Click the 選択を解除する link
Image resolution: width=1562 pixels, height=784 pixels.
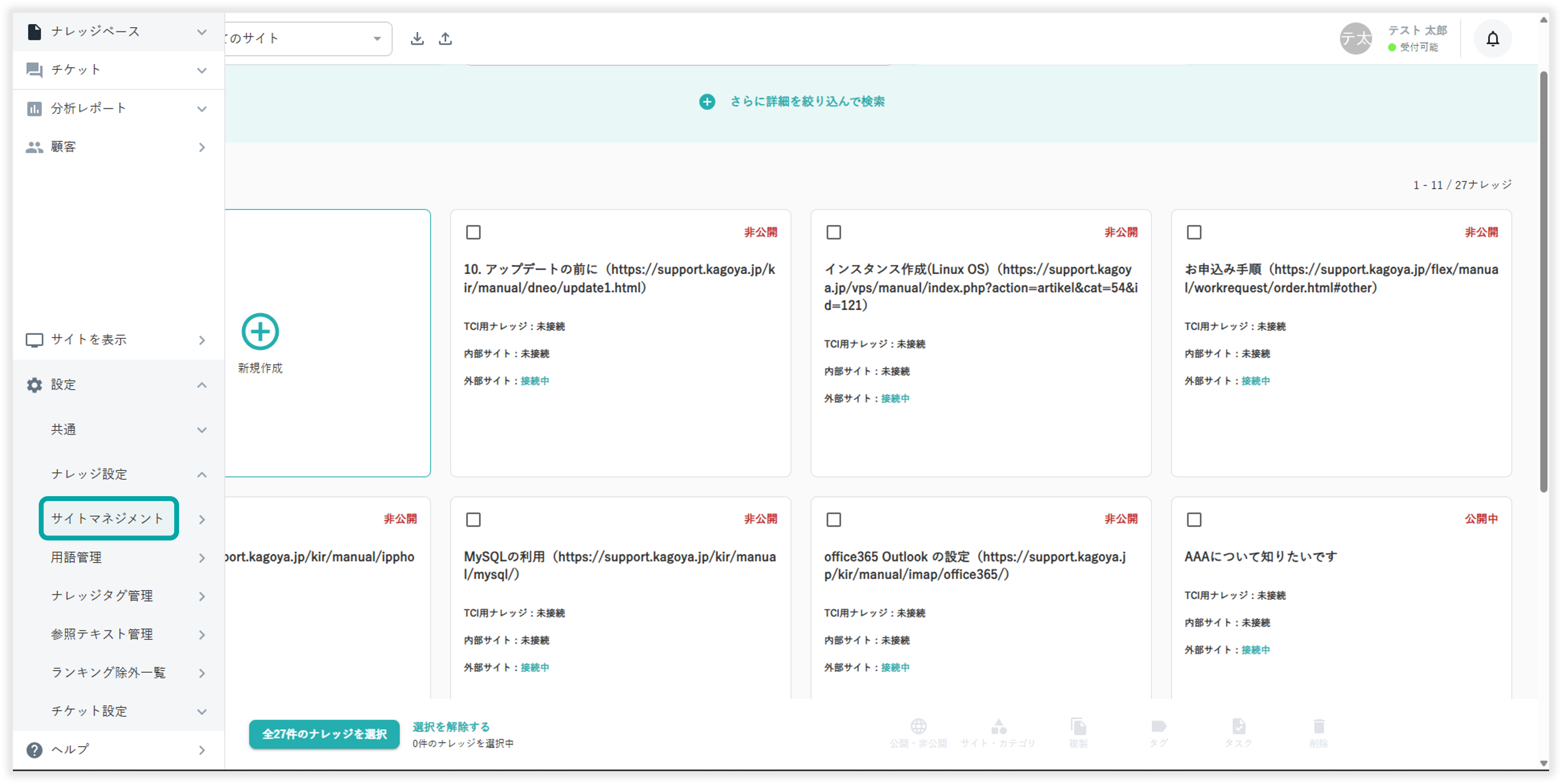(x=451, y=726)
